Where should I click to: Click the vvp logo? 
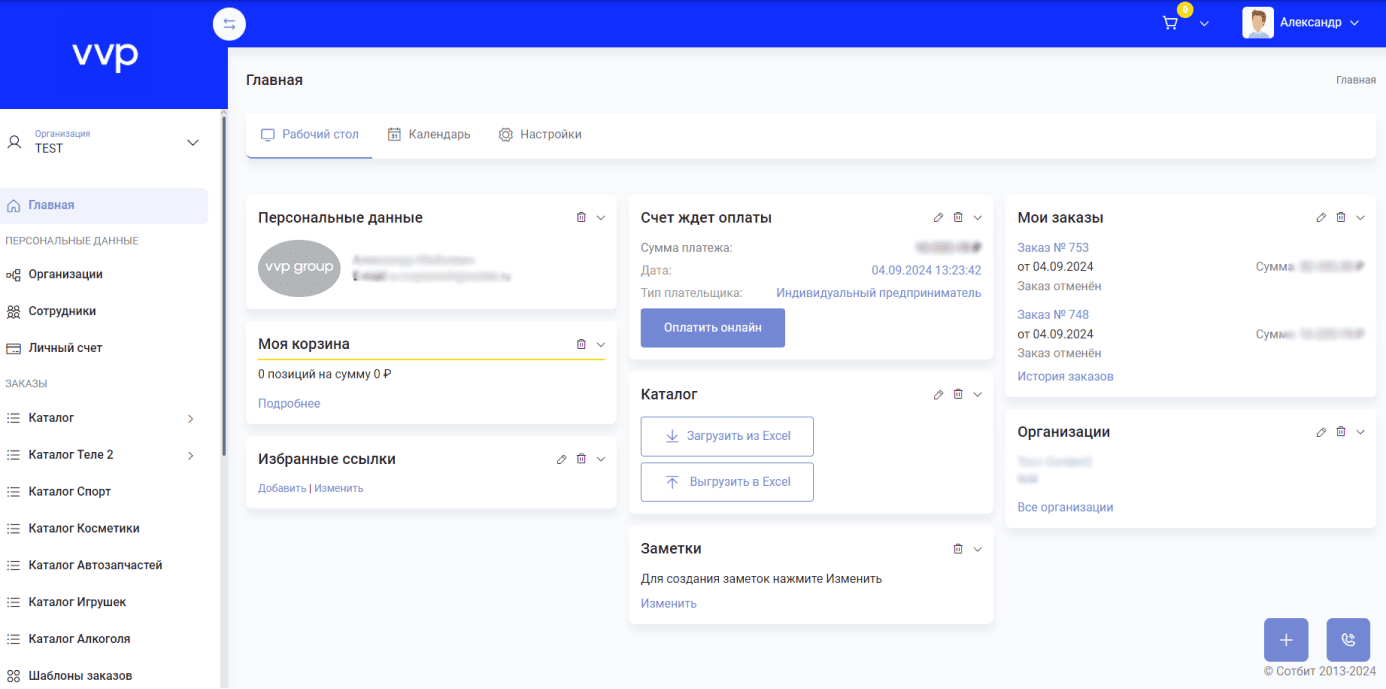105,55
